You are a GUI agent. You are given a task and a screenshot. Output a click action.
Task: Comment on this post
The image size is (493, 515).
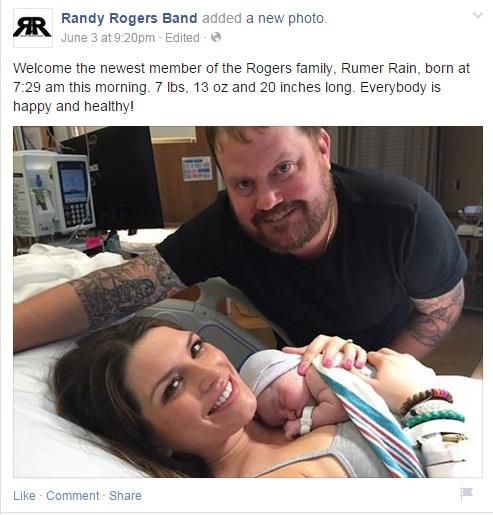coord(73,496)
